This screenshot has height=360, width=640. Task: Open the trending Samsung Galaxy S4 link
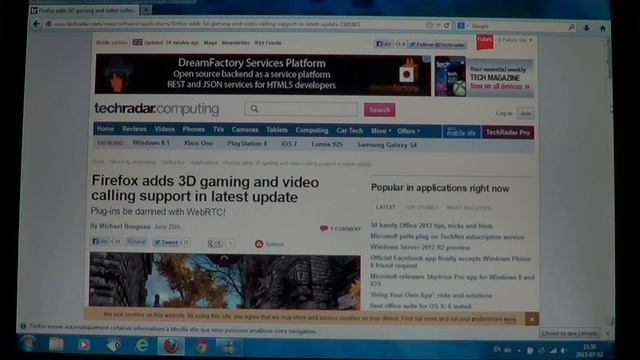[387, 145]
